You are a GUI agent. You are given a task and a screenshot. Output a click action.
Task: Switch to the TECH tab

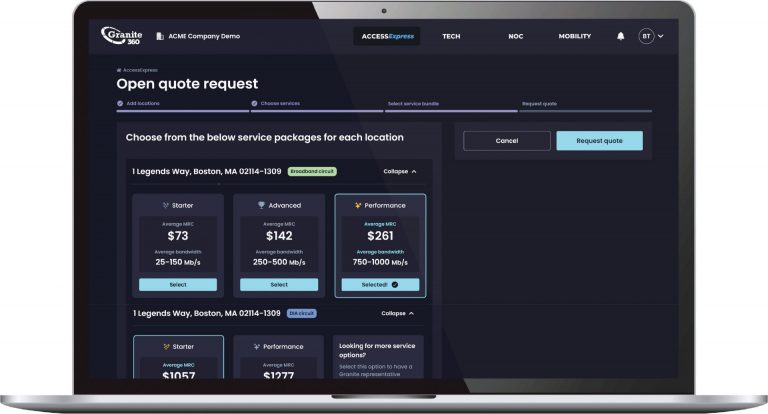pos(451,36)
